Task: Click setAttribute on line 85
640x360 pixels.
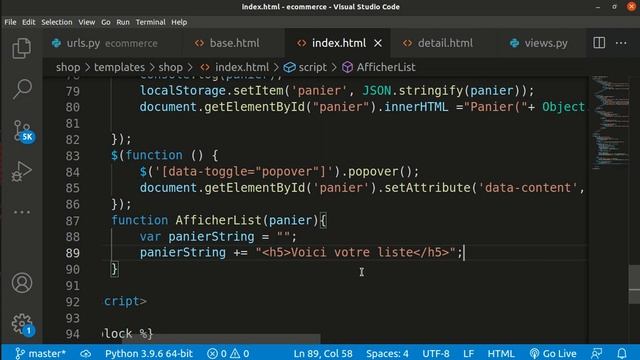Action: pyautogui.click(x=427, y=188)
